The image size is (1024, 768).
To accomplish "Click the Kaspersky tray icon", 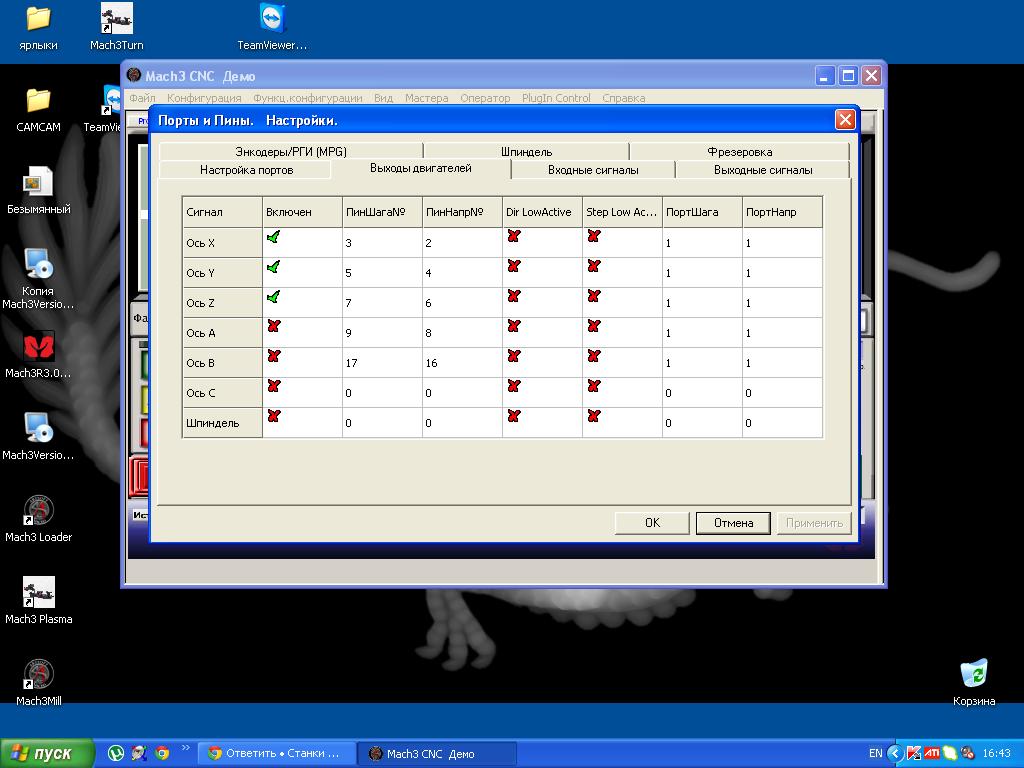I will (x=914, y=754).
